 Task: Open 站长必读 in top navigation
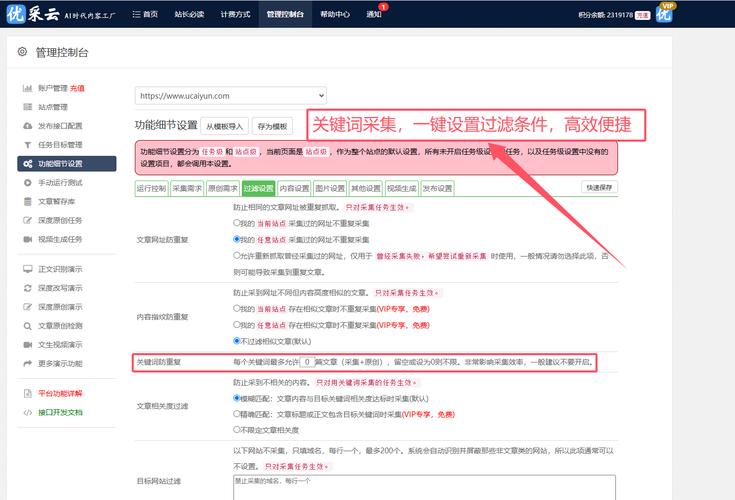click(189, 14)
